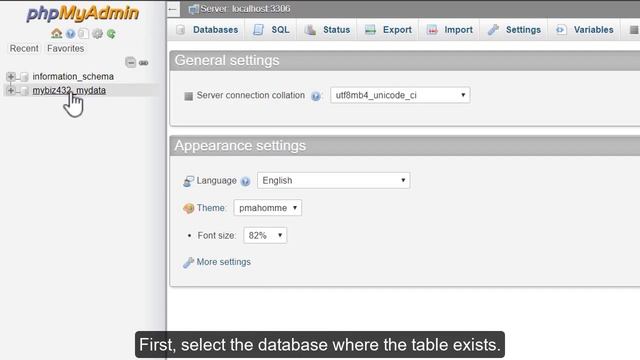Click the Appearance settings heading

tap(240, 146)
